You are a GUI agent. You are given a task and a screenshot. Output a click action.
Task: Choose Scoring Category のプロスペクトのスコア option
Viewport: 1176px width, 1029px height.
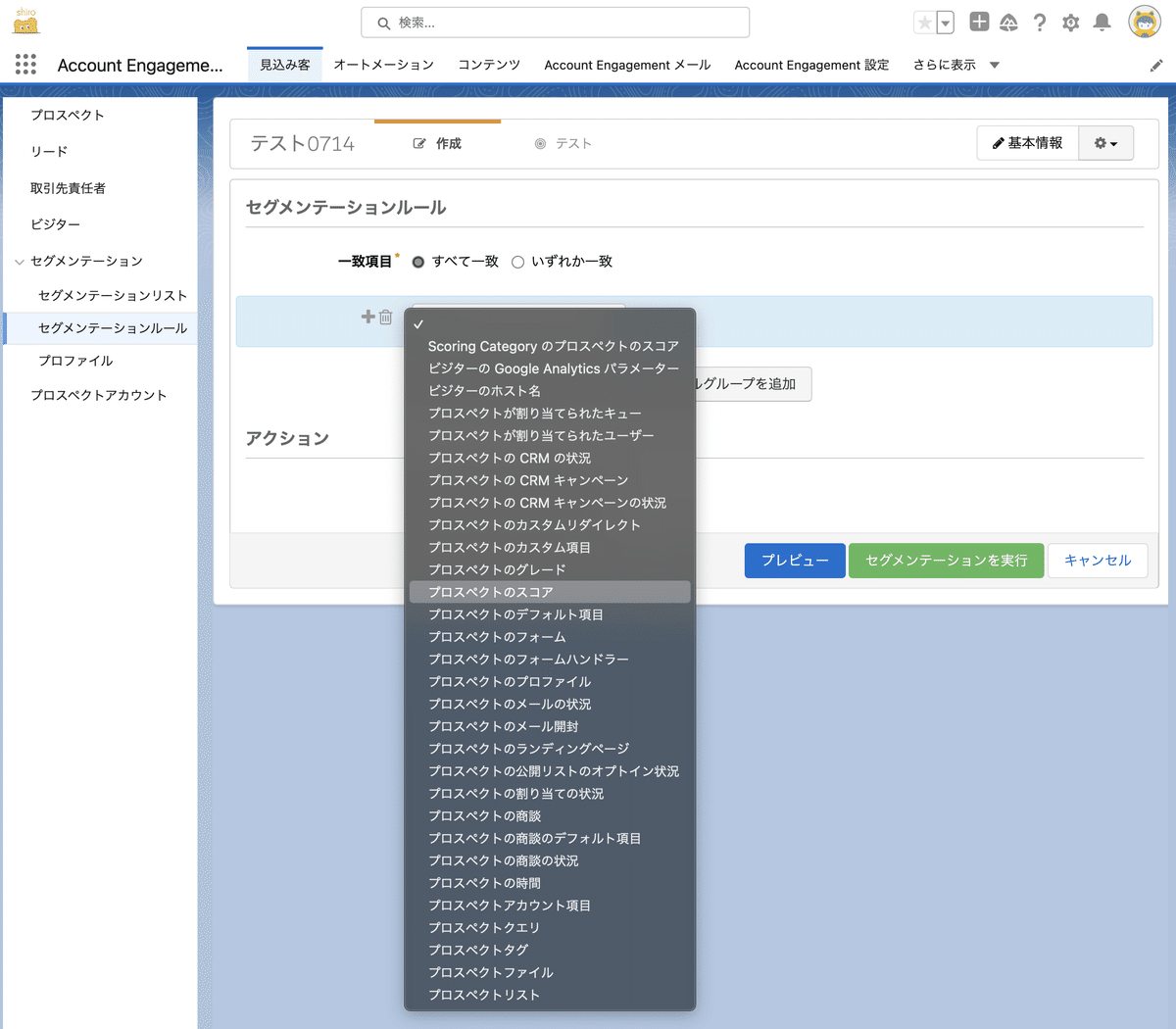[x=550, y=347]
